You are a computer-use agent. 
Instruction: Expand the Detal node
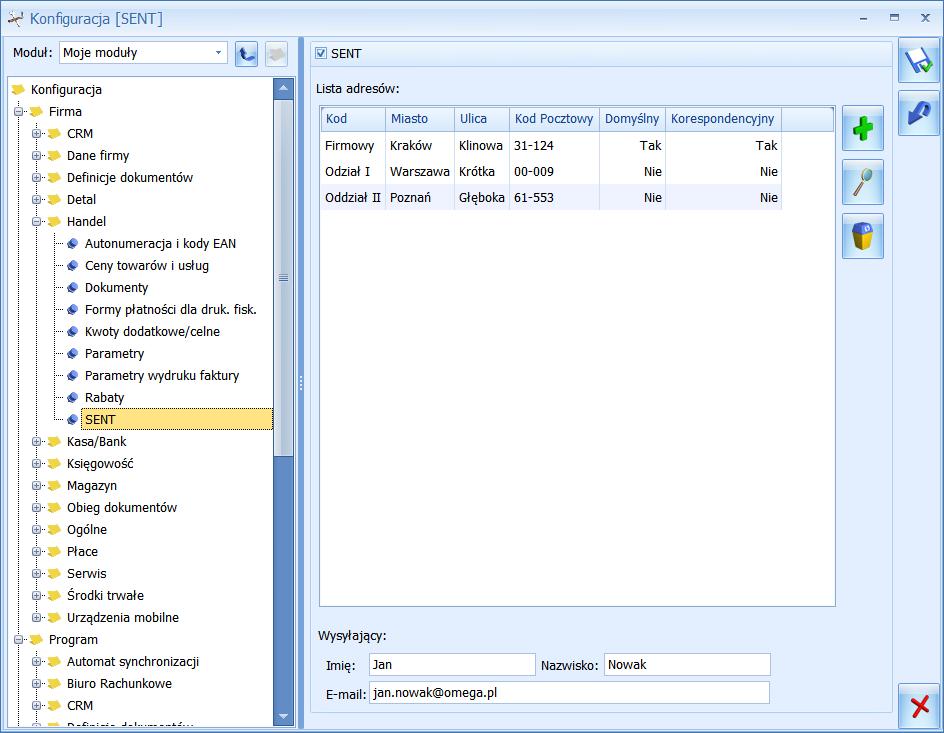(x=37, y=200)
